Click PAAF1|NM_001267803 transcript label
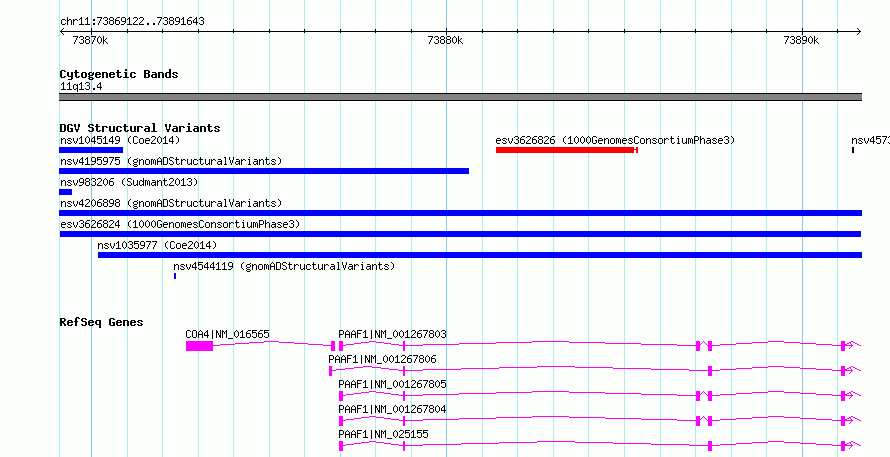Viewport: 890px width, 457px height. click(392, 334)
